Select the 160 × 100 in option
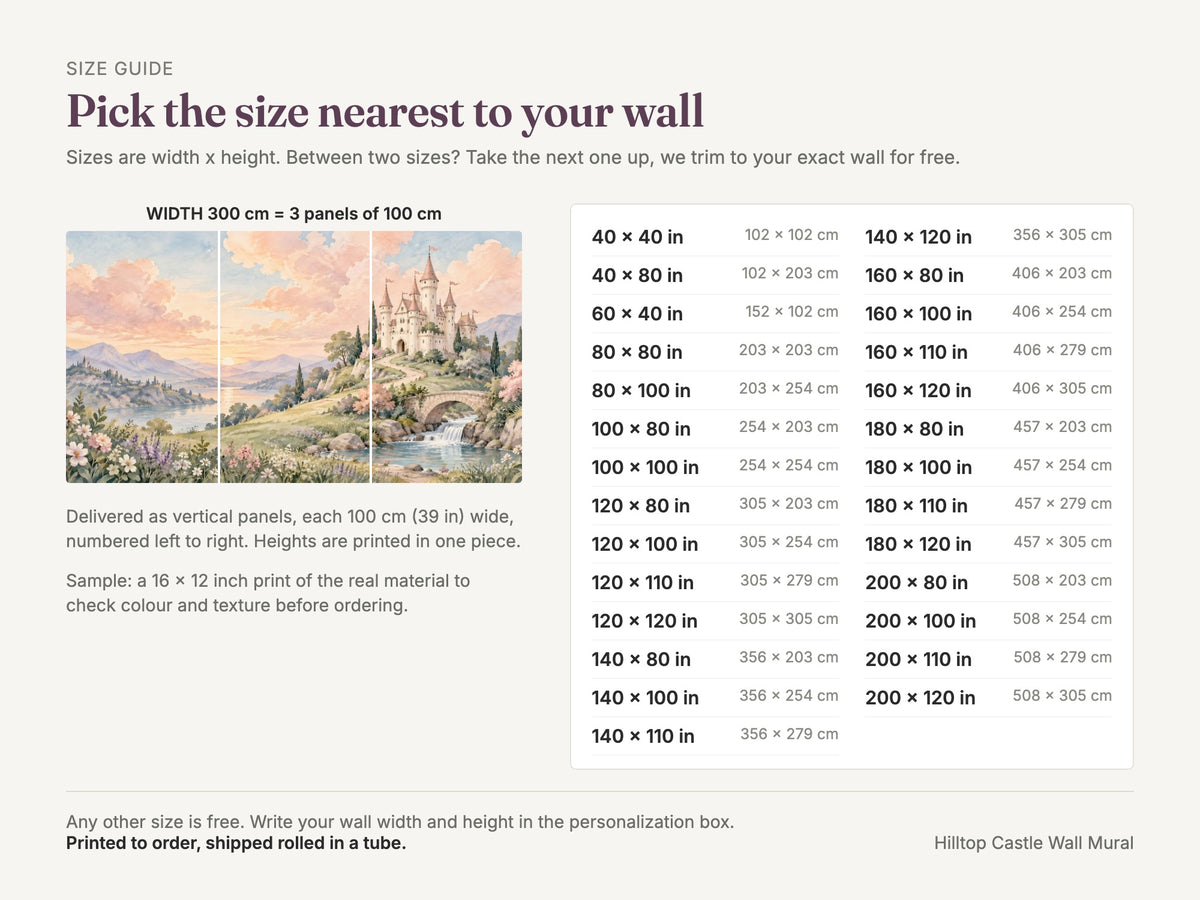The width and height of the screenshot is (1200, 900). tap(988, 313)
